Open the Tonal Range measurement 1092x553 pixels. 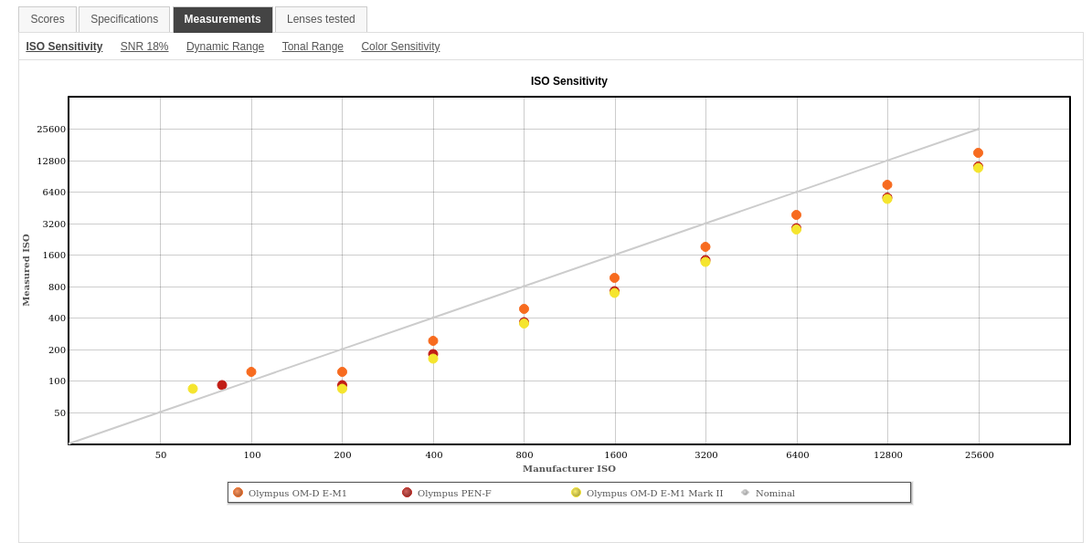pyautogui.click(x=312, y=47)
